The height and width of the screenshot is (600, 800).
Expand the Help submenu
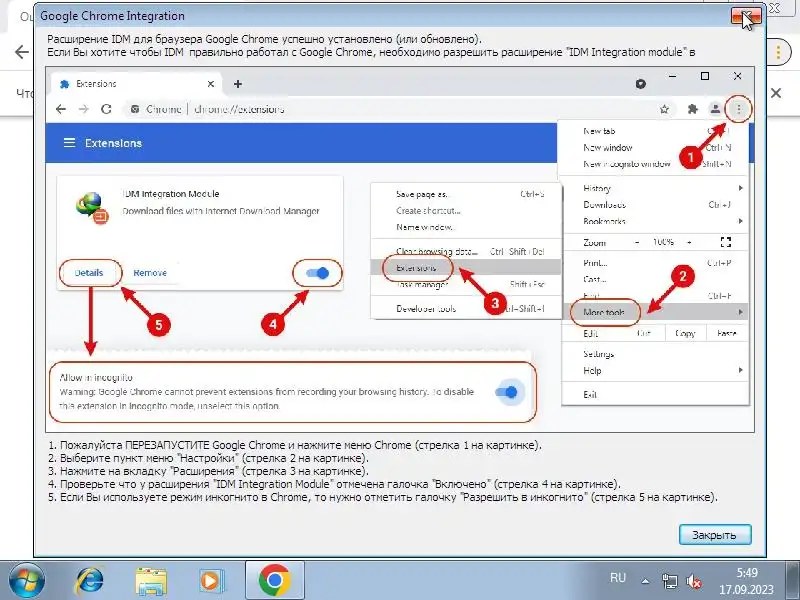pos(655,370)
